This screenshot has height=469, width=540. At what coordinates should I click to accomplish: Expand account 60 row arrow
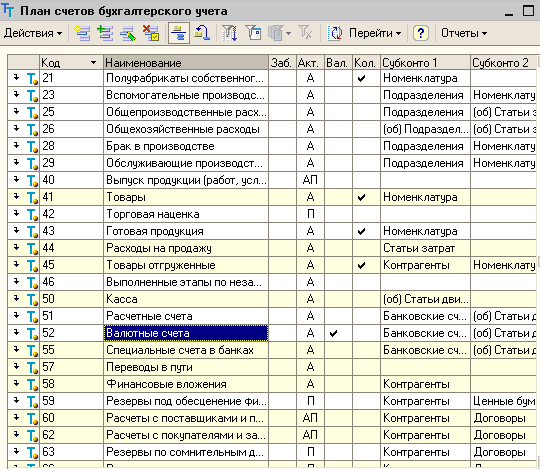coord(16,417)
